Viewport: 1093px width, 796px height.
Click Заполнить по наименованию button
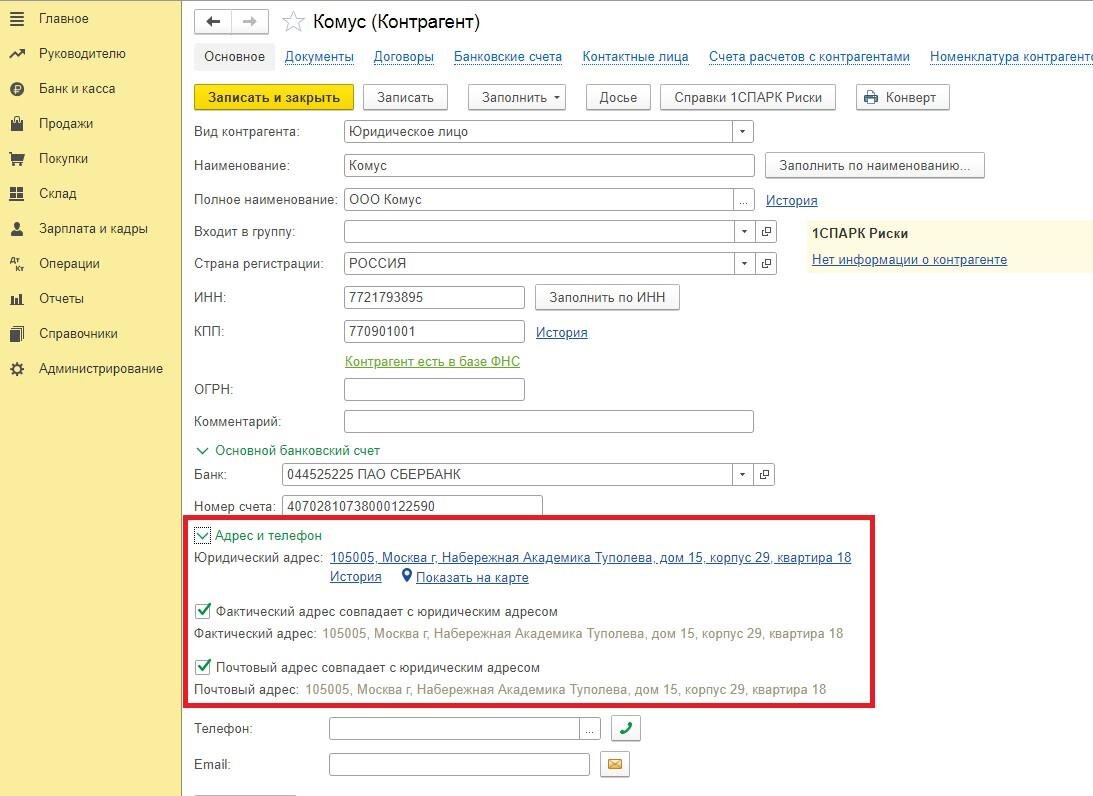(875, 166)
